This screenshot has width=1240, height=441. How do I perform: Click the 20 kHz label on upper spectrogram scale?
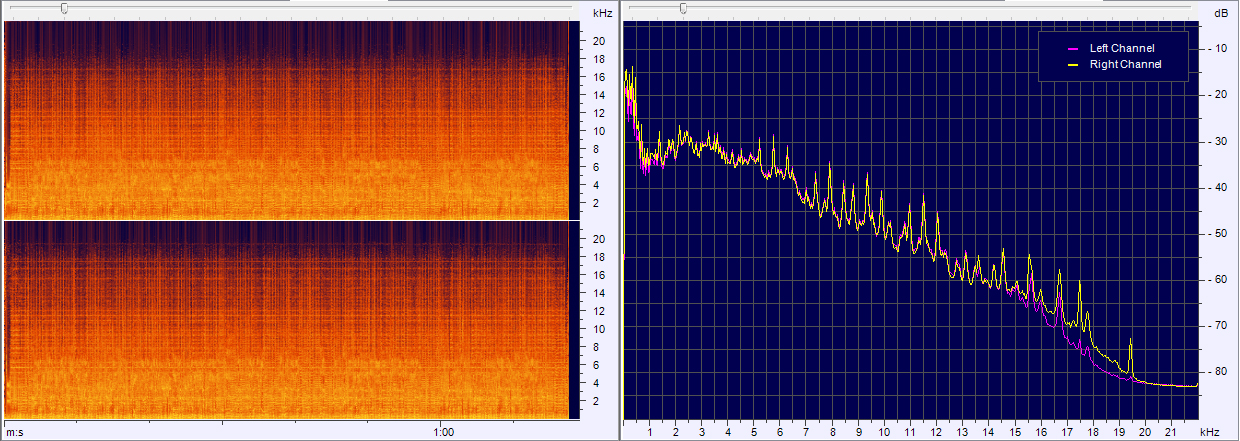[598, 41]
